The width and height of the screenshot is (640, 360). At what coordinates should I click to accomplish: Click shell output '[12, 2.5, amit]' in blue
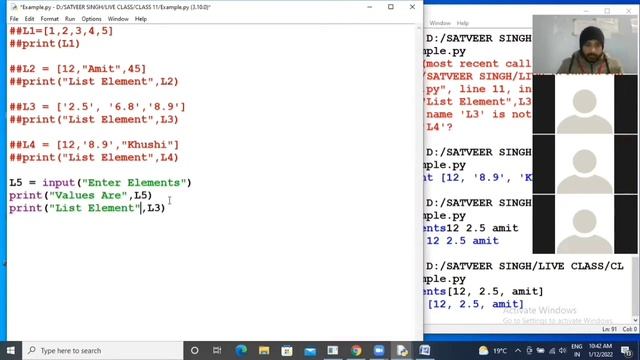475,304
